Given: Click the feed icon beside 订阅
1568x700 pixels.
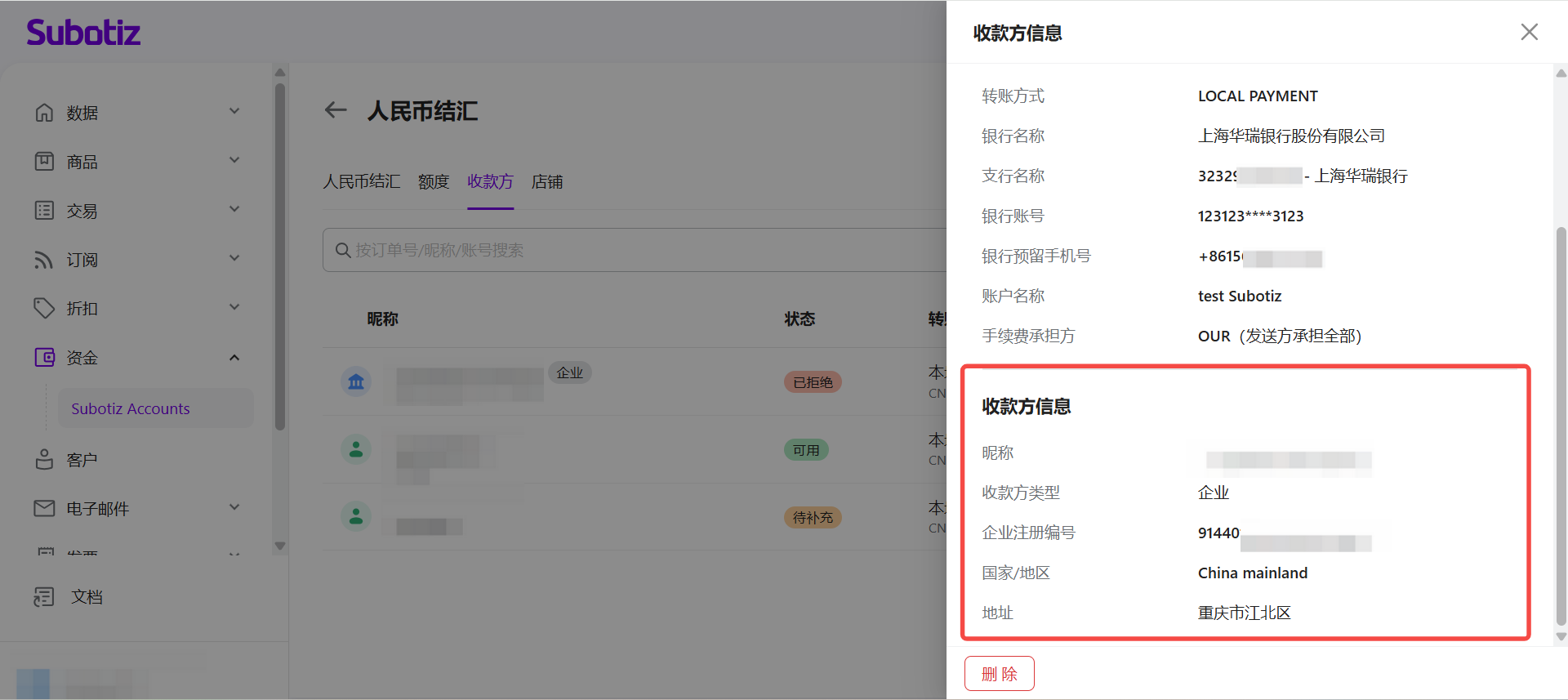Looking at the screenshot, I should (44, 260).
